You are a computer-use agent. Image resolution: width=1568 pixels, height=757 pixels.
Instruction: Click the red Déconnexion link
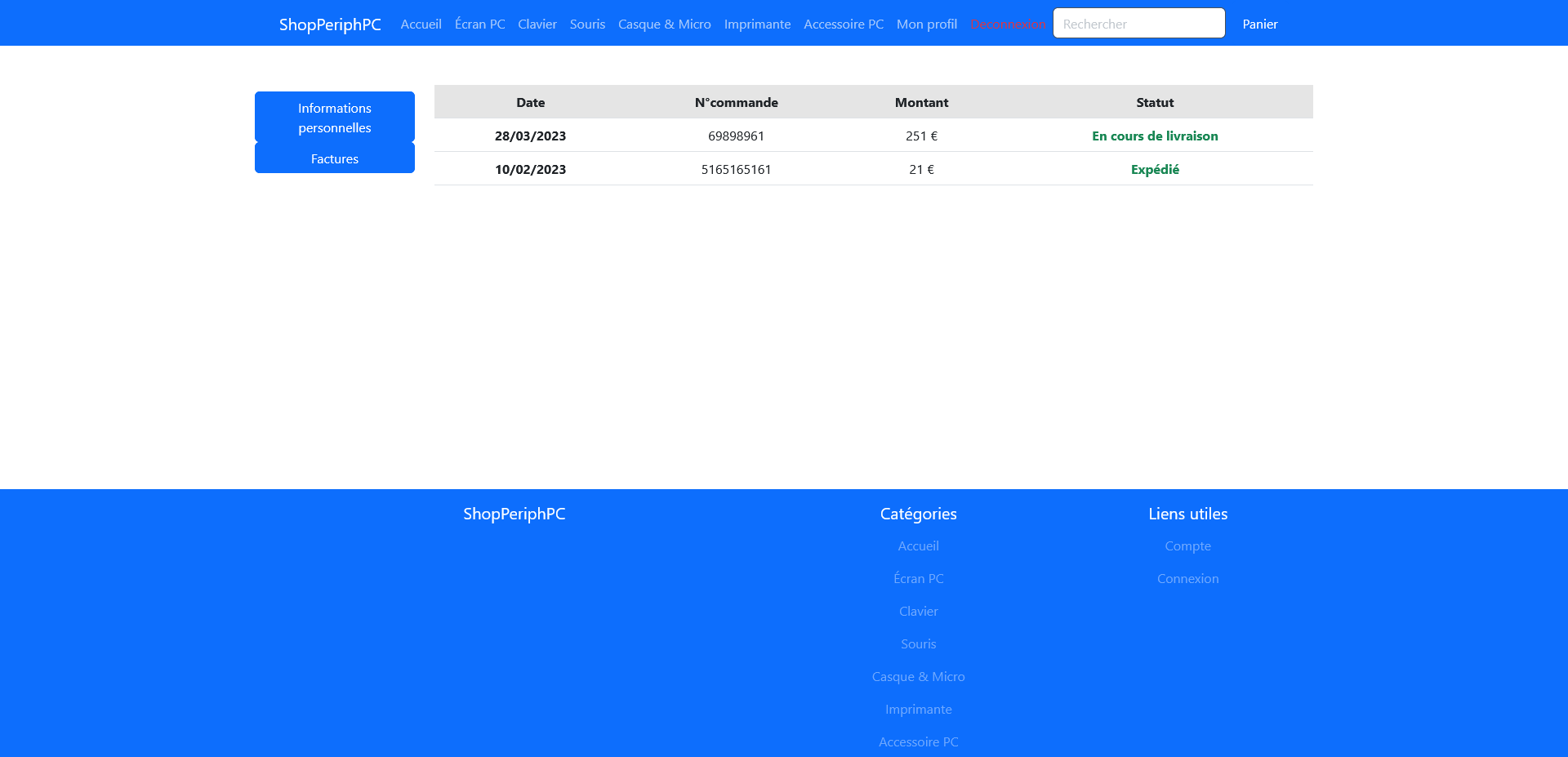(1008, 24)
